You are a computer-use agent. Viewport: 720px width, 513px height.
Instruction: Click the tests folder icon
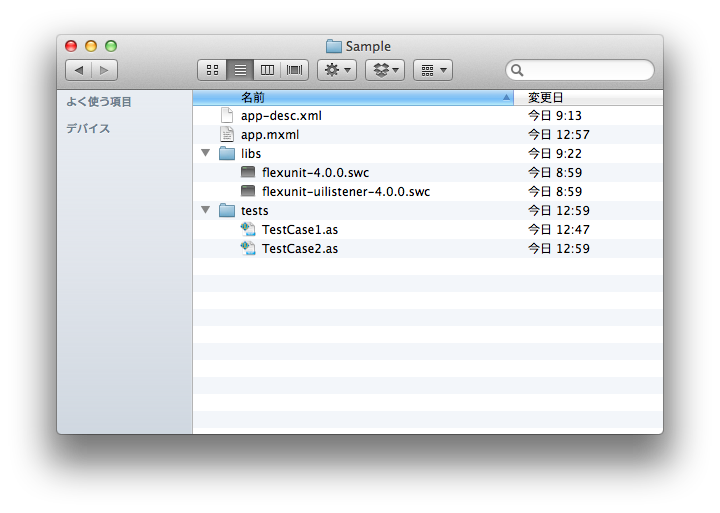click(227, 210)
